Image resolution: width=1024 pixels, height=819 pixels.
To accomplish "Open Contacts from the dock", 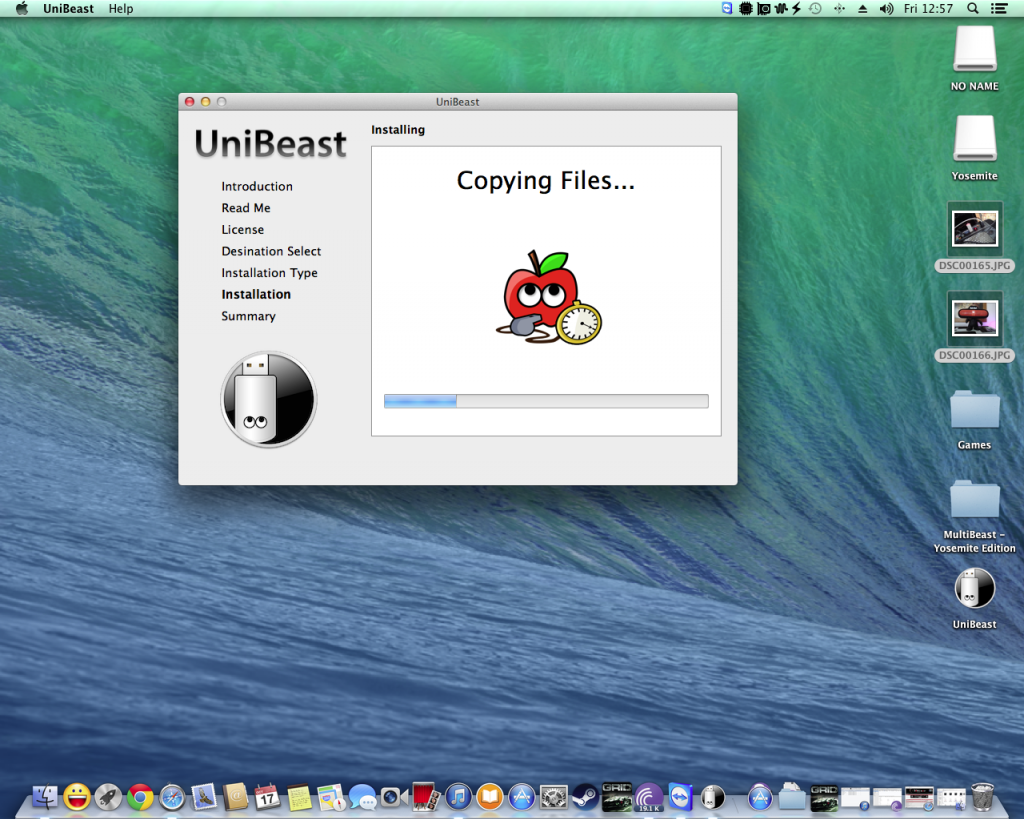I will click(x=236, y=797).
